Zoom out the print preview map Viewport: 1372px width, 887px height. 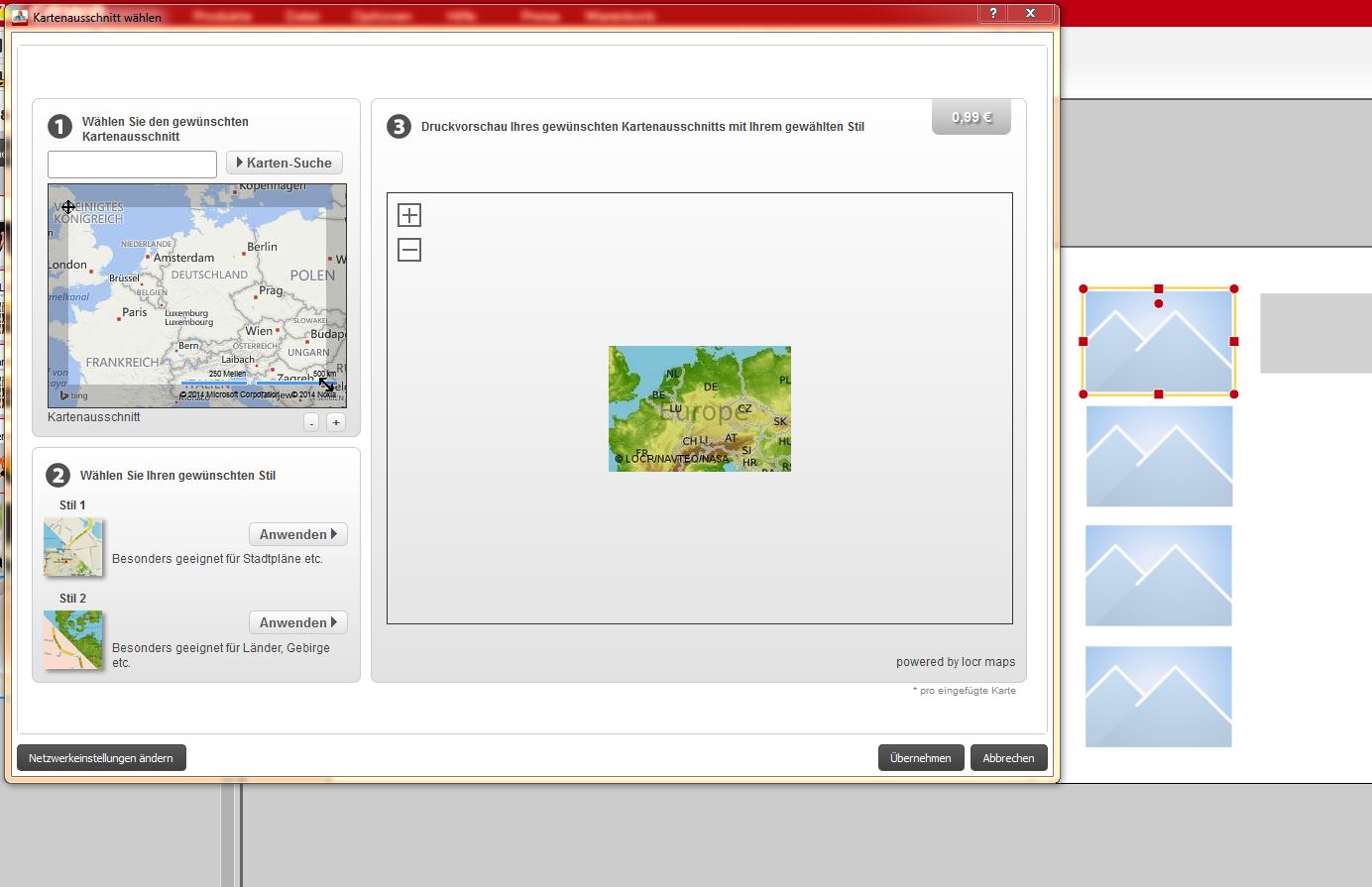pos(409,250)
